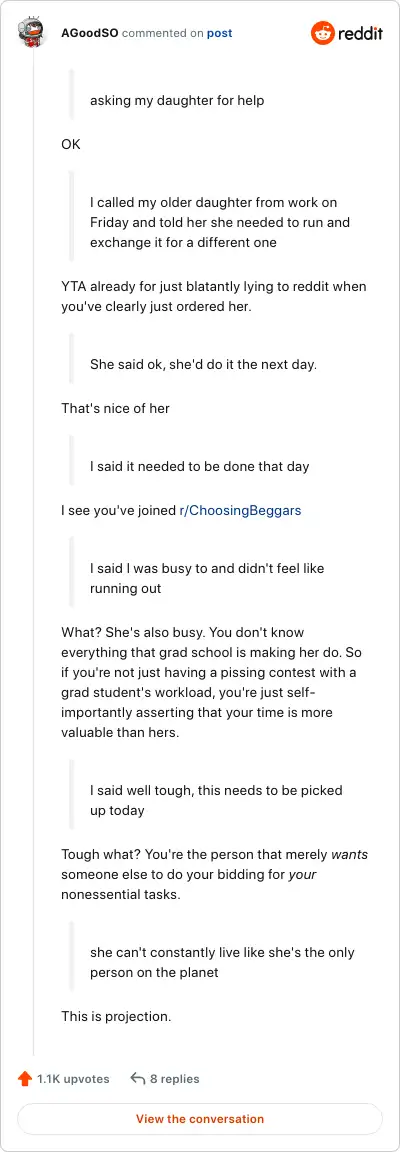Select the quote "She said ok, she'd do it the next day."
Screen dimensions: 400x1152
coord(204,364)
